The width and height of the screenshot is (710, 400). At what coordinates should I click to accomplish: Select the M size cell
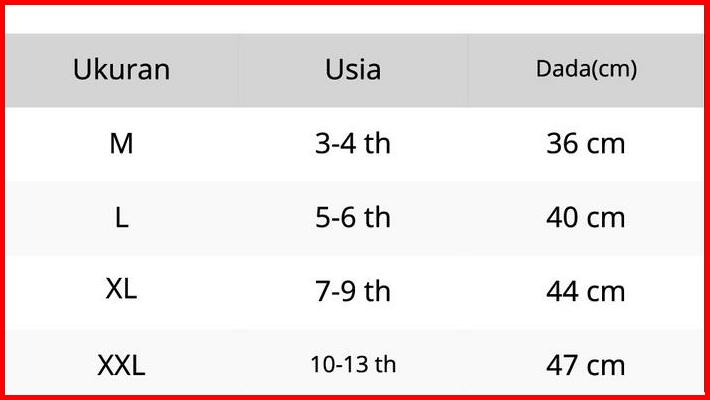pos(121,144)
